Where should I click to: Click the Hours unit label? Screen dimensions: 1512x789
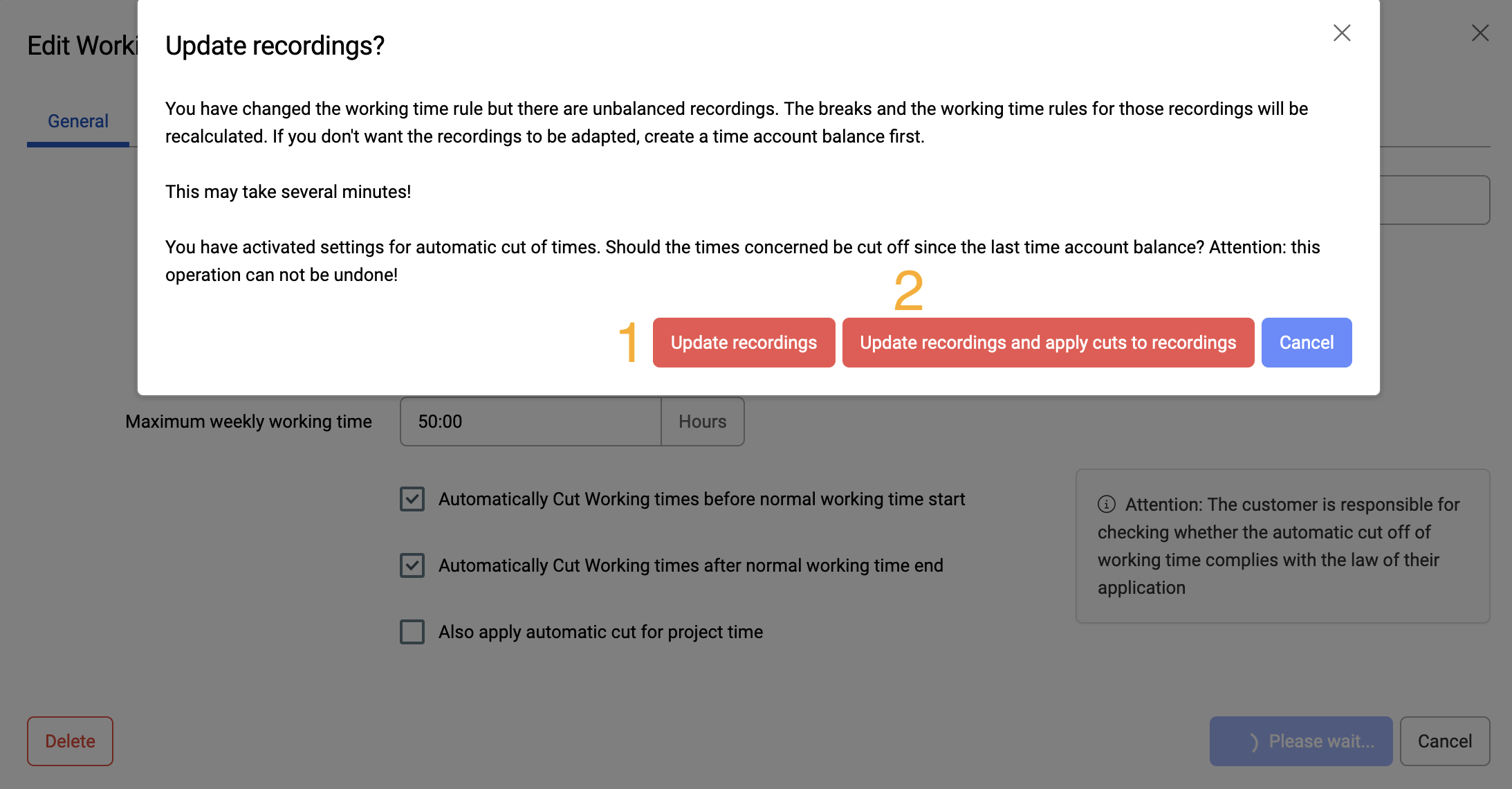tap(702, 421)
